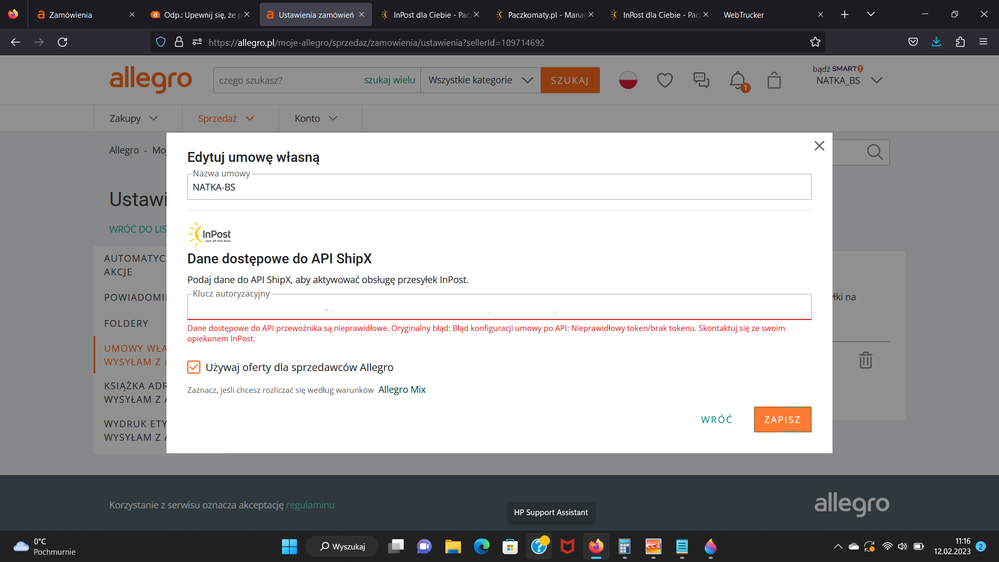The image size is (999, 562).
Task: Click the czego szukasz search field
Action: pos(287,80)
